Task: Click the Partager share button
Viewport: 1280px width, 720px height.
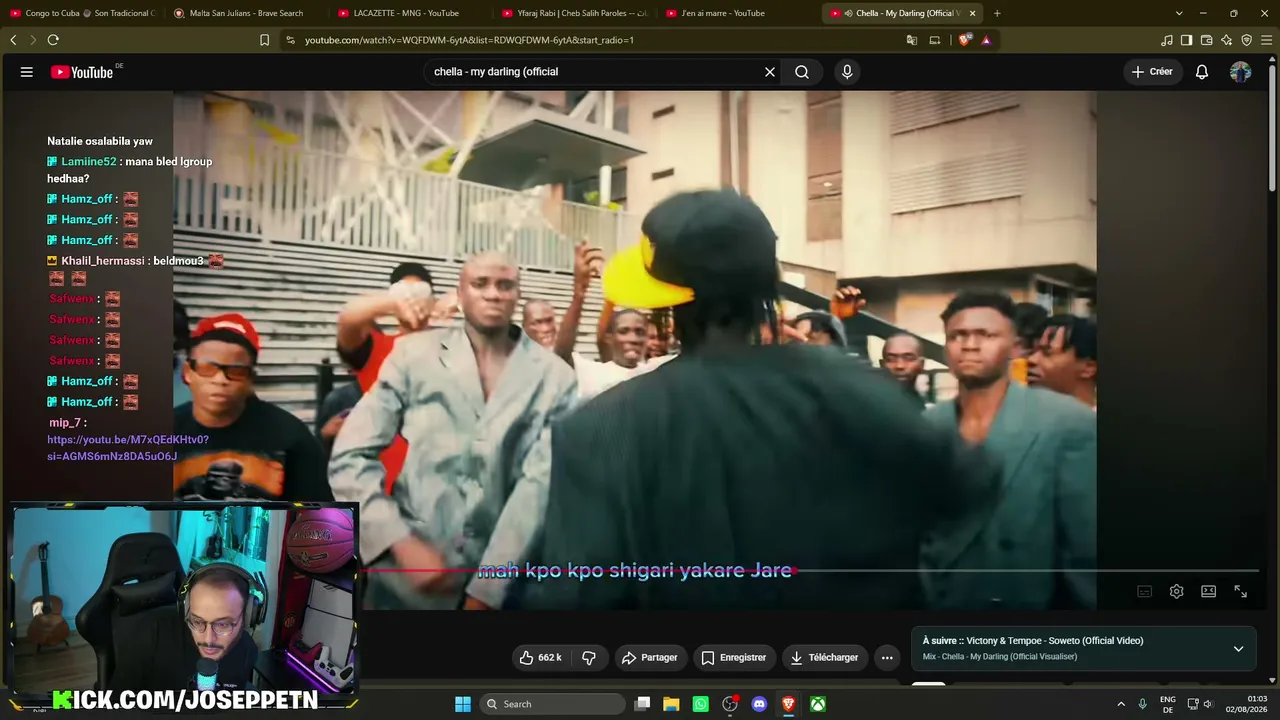Action: pyautogui.click(x=650, y=658)
